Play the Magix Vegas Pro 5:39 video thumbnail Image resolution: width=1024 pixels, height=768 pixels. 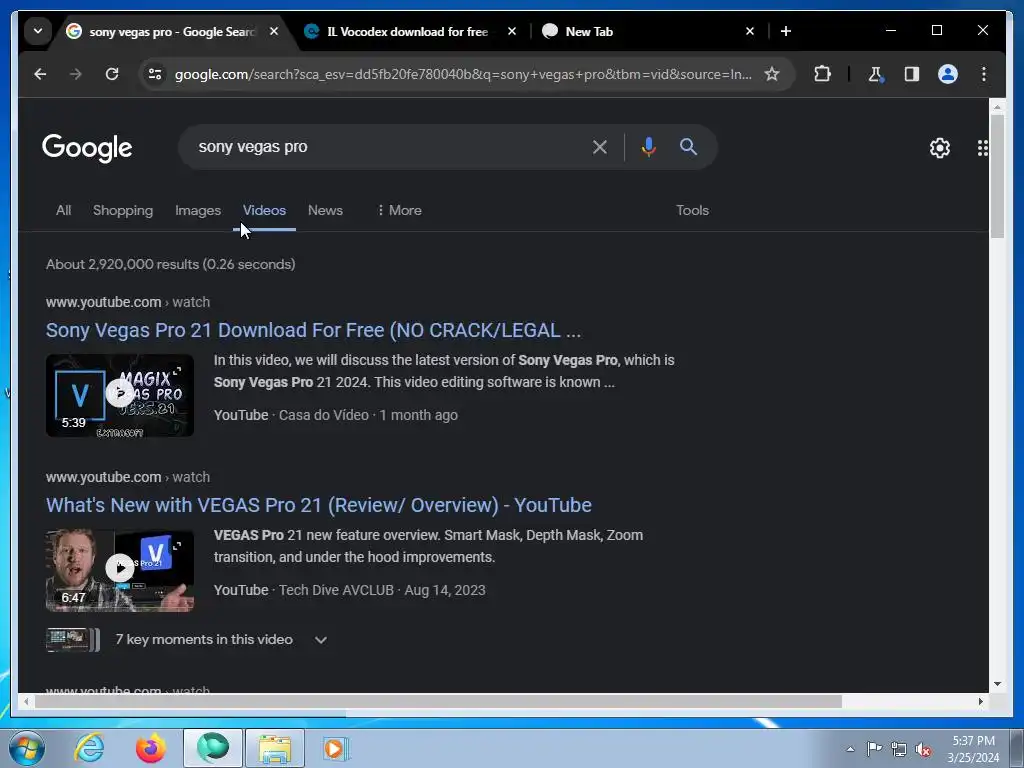[x=120, y=395]
